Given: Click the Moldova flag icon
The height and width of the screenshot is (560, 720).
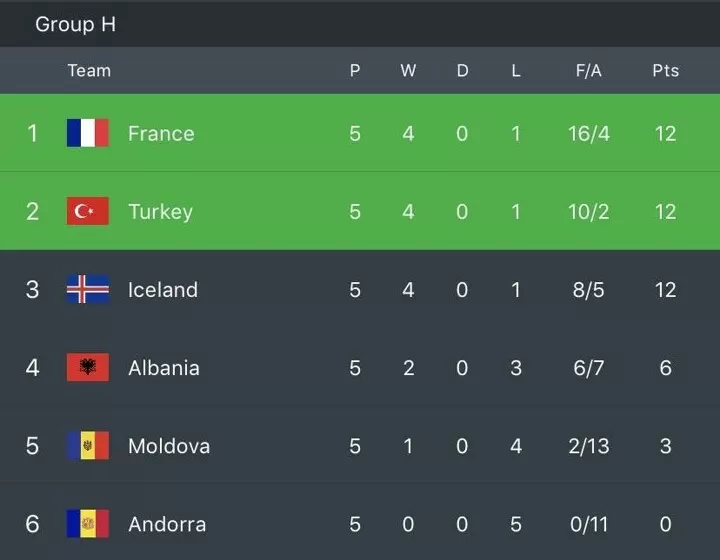Looking at the screenshot, I should (x=88, y=445).
